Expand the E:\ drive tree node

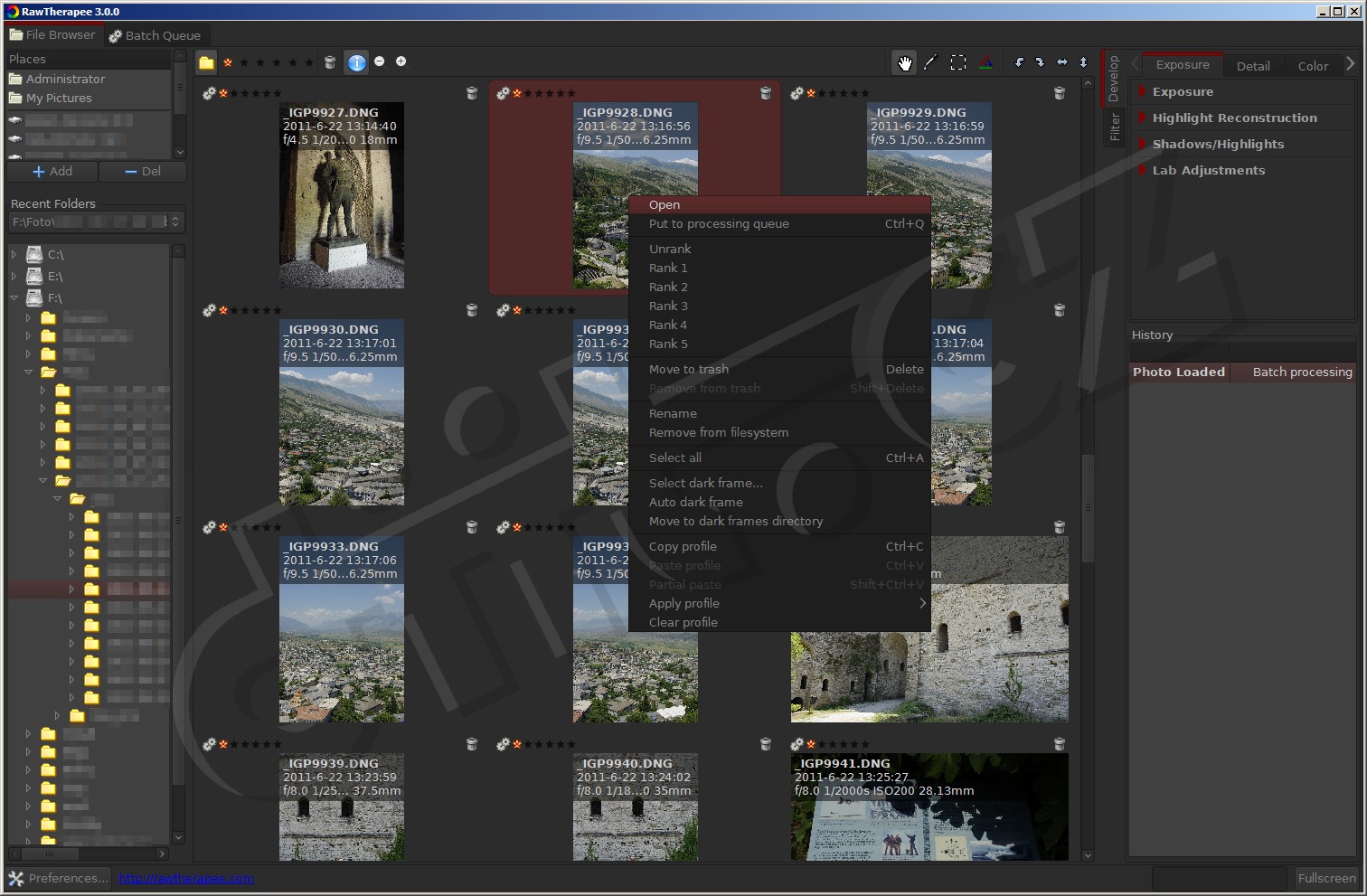coord(14,276)
